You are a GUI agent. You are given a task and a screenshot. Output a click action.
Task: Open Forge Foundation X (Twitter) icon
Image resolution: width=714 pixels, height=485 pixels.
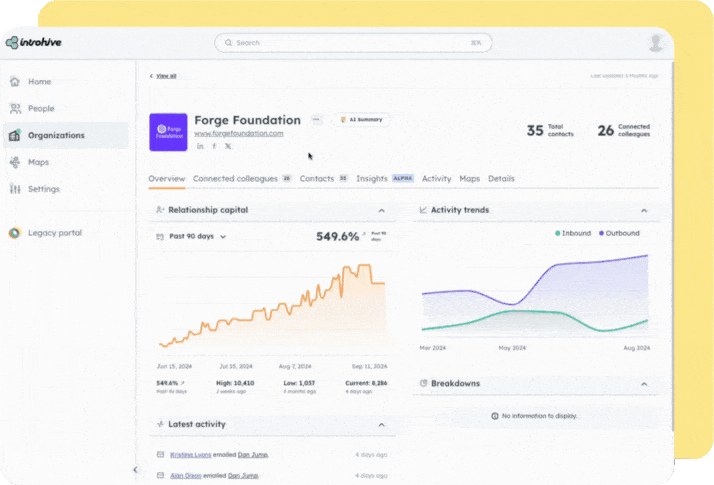pos(228,146)
